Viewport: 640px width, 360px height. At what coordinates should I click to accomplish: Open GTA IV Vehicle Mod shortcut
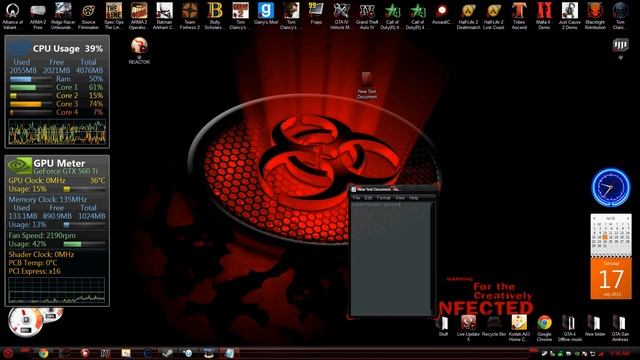[x=341, y=16]
